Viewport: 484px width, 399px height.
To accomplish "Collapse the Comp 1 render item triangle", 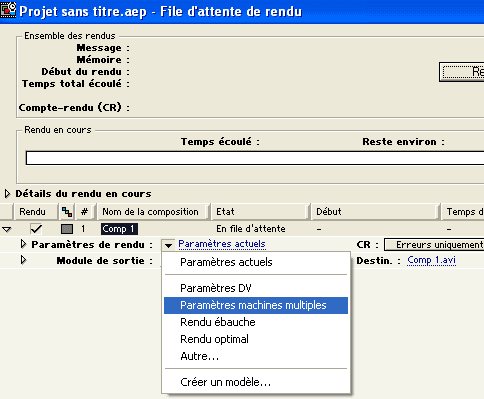I will (7, 229).
